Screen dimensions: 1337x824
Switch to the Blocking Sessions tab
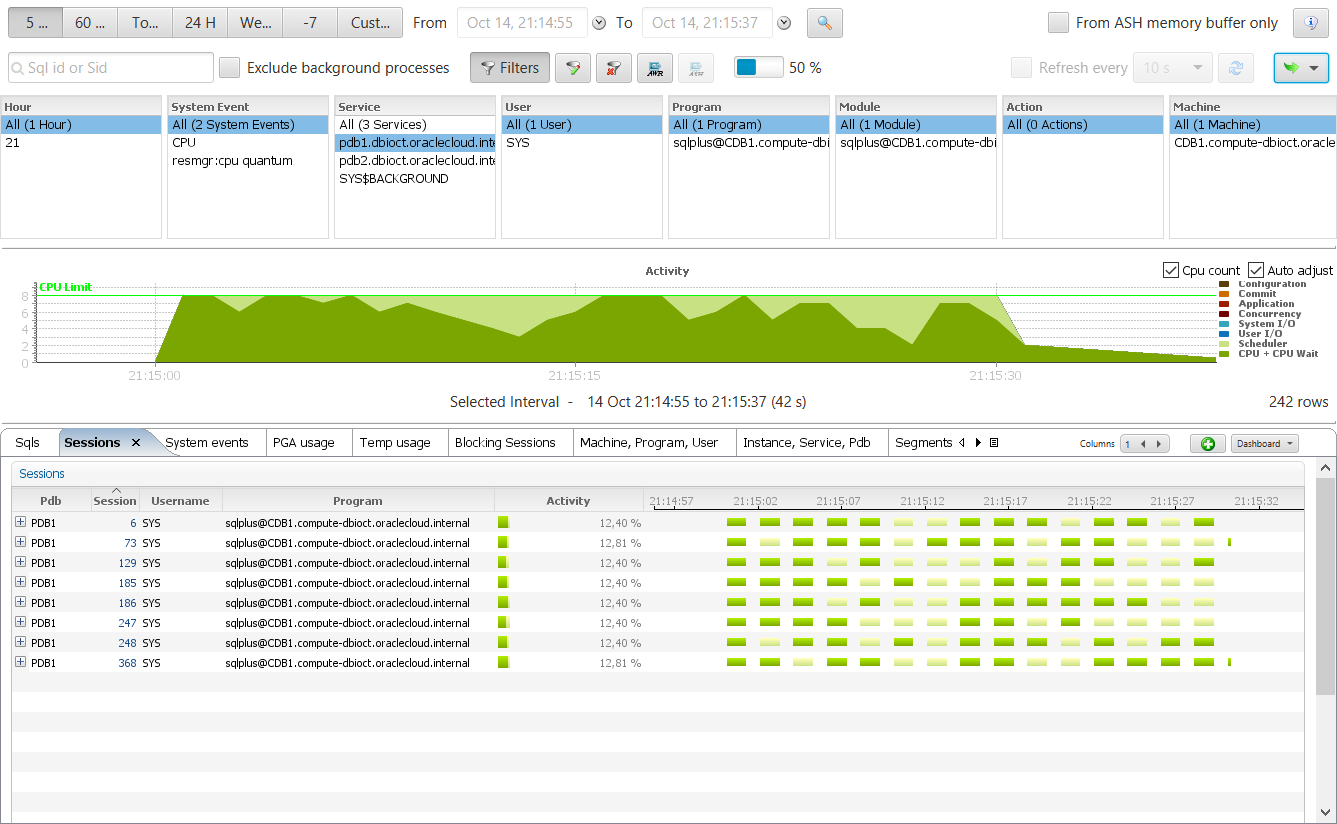(505, 443)
